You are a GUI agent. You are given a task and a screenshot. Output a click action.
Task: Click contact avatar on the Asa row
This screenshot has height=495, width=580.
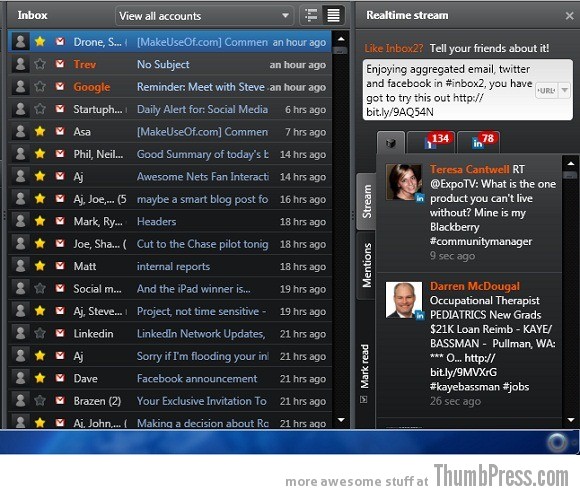(x=21, y=131)
